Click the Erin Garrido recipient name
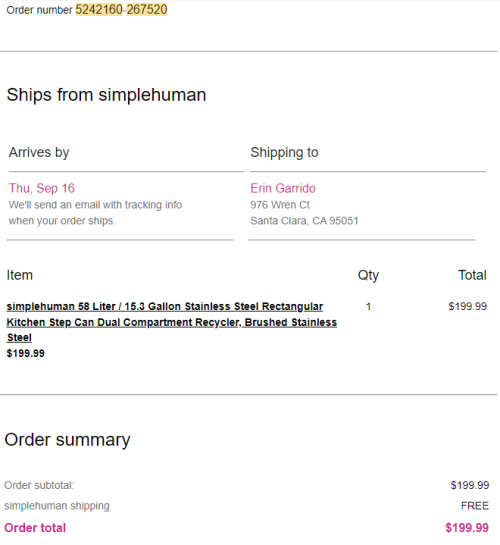Image resolution: width=500 pixels, height=545 pixels. (x=283, y=188)
